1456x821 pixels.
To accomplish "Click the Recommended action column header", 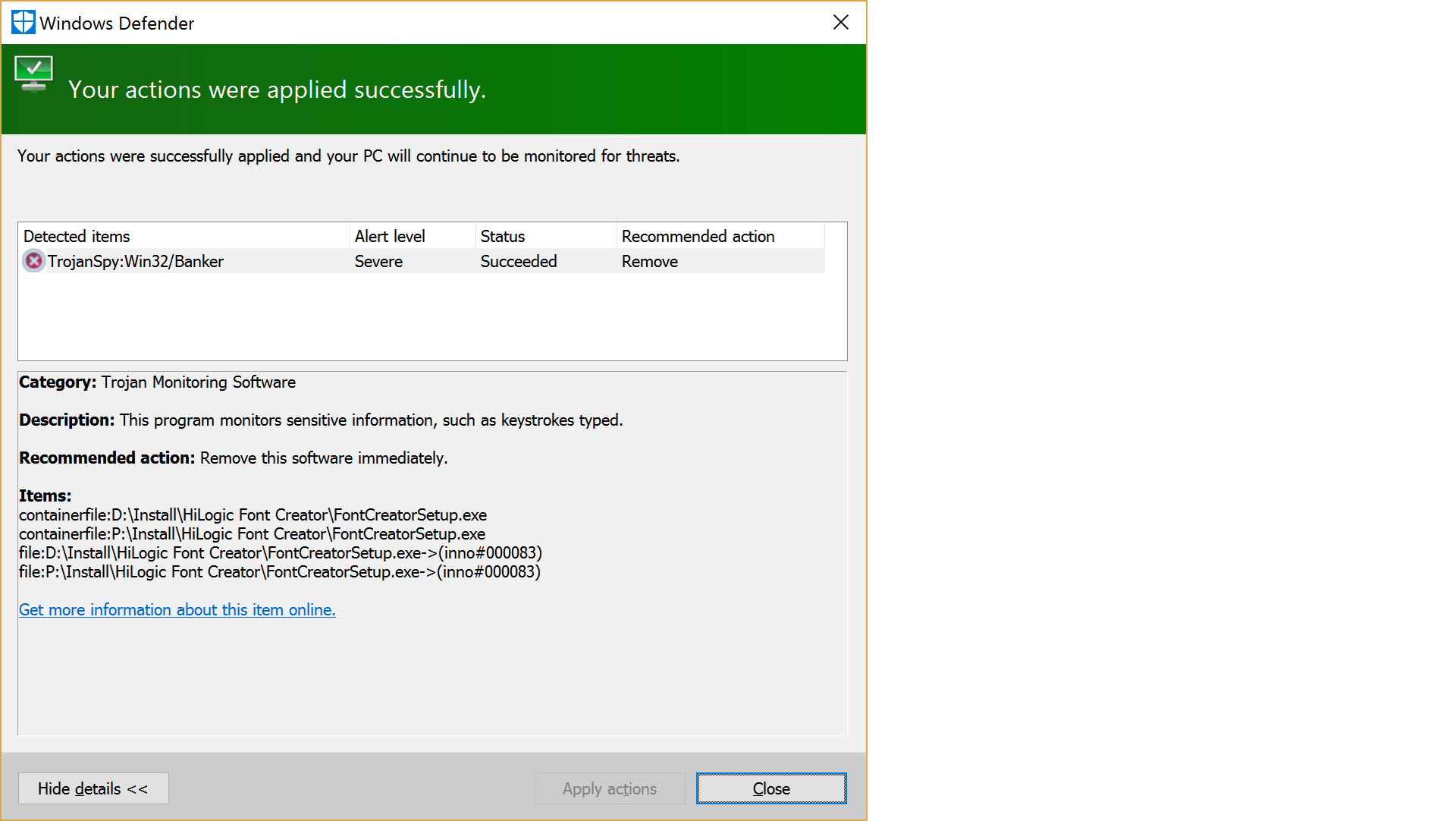I will coord(720,236).
